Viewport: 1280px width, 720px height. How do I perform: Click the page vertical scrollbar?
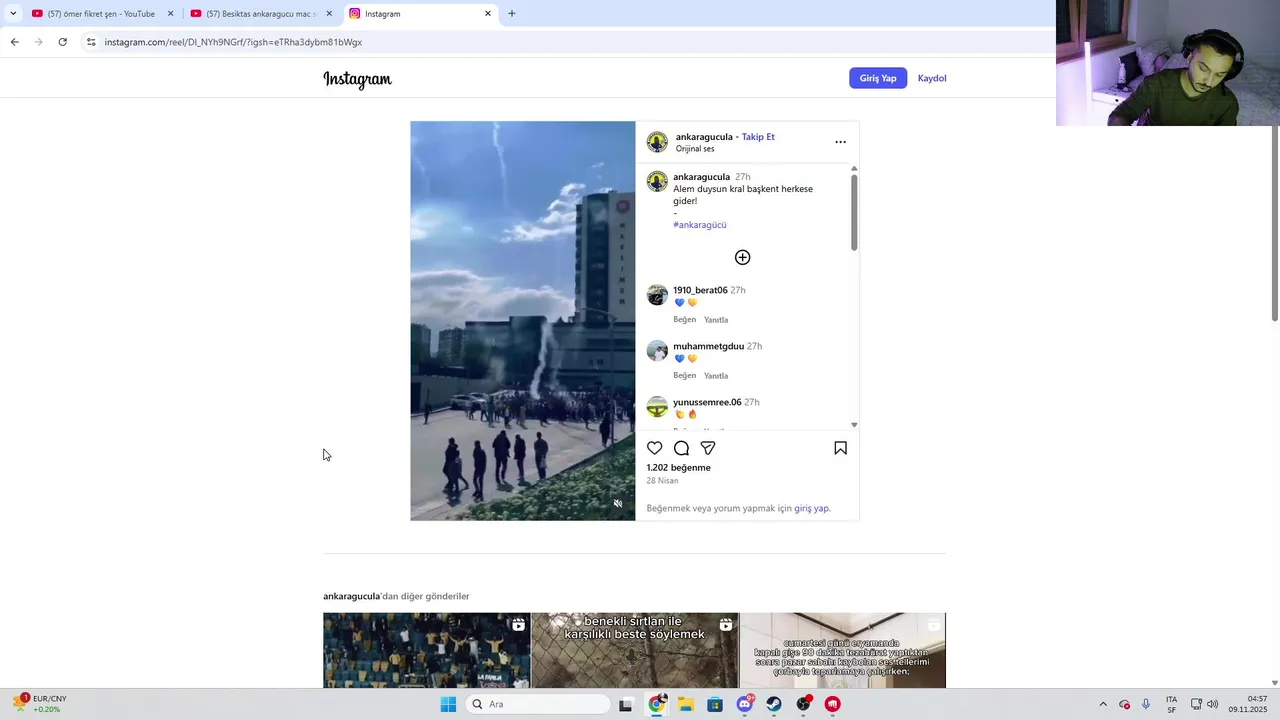coord(1274,223)
